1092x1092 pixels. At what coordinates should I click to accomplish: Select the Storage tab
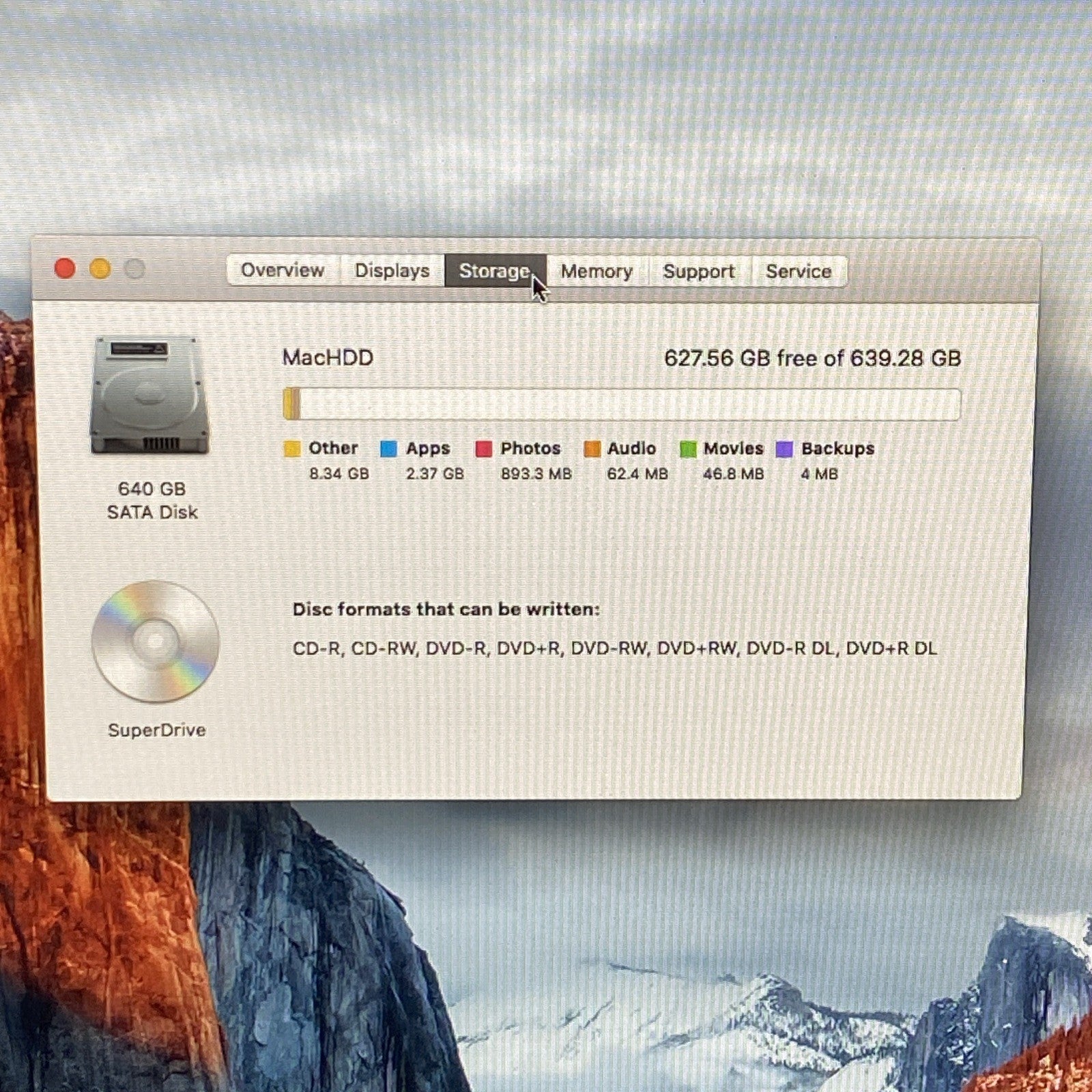tap(494, 271)
